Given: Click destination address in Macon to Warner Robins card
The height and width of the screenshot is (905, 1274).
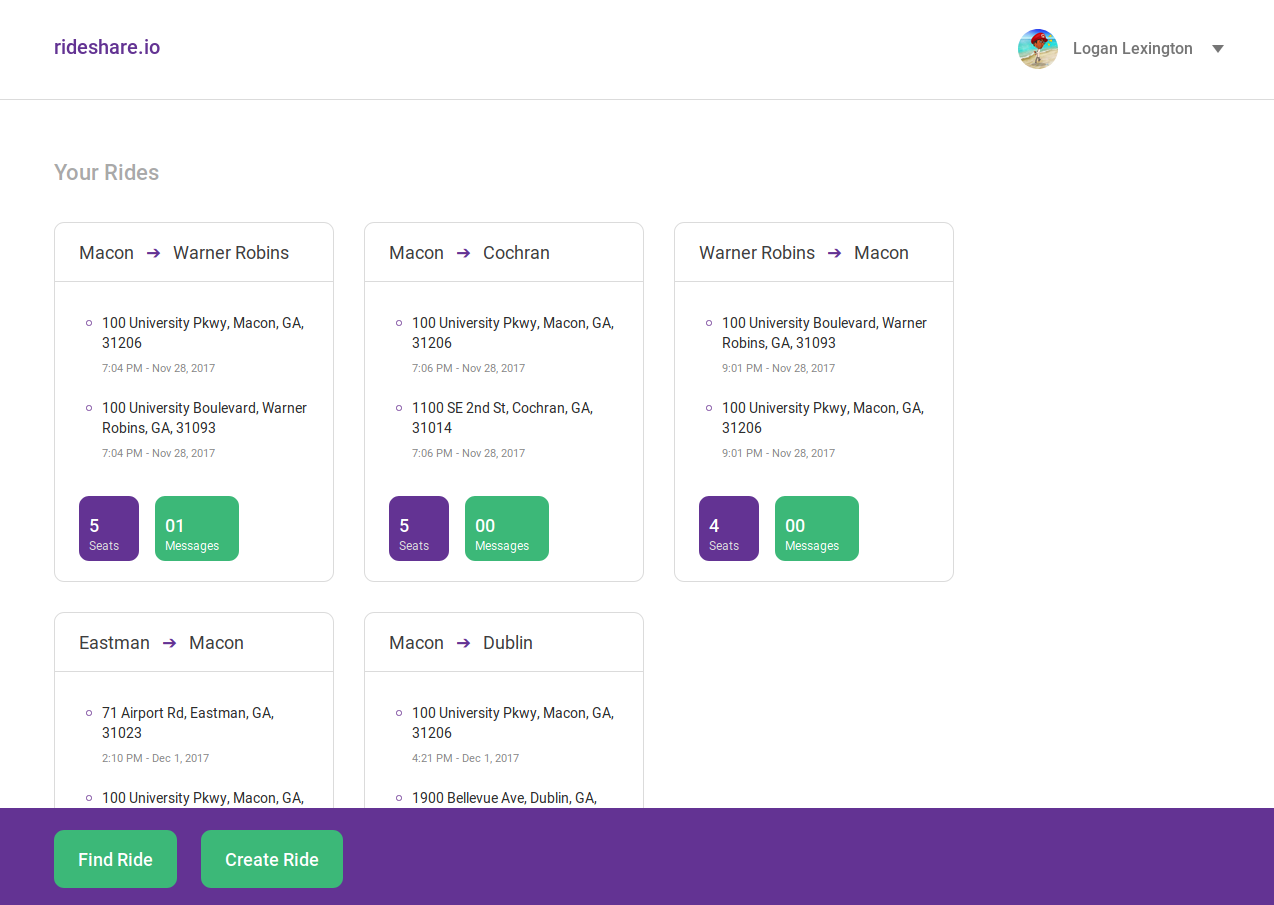Looking at the screenshot, I should pos(204,418).
